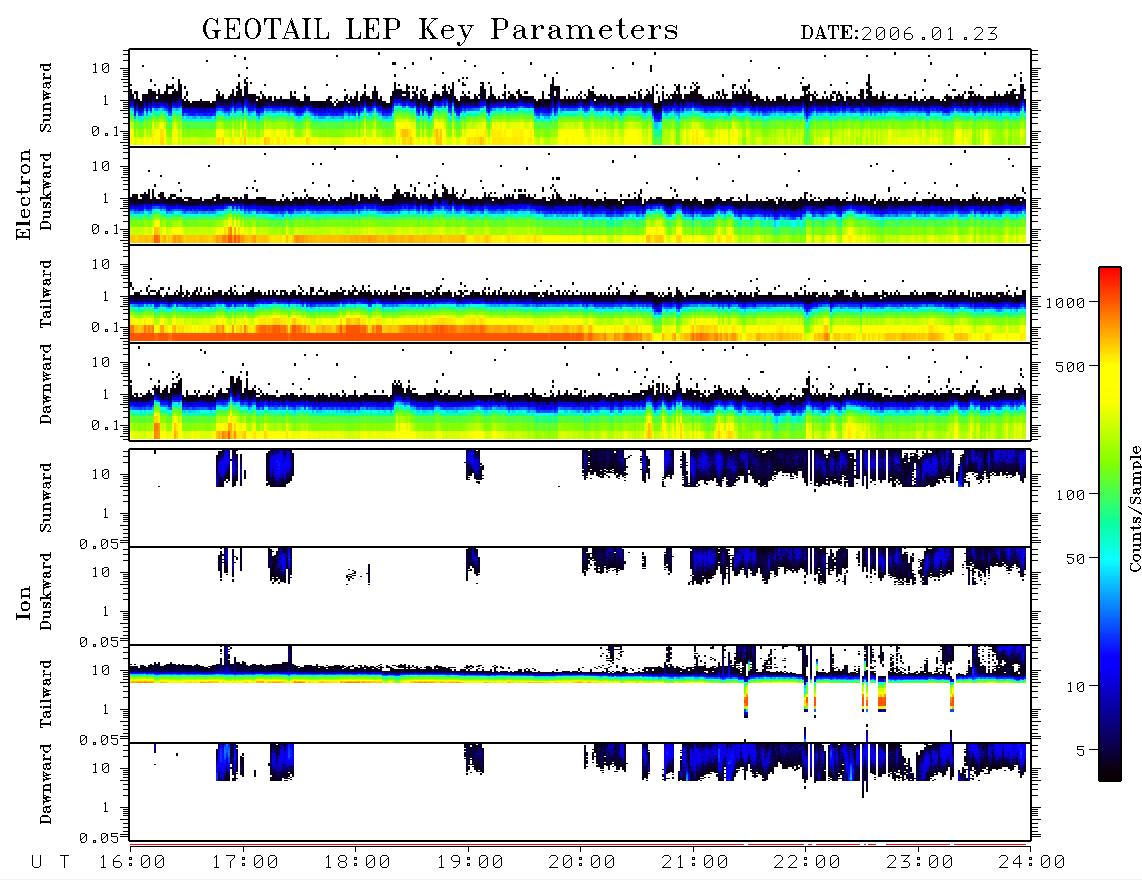The width and height of the screenshot is (1142, 880).
Task: Click the Electron Duskward panel label
Action: click(46, 192)
